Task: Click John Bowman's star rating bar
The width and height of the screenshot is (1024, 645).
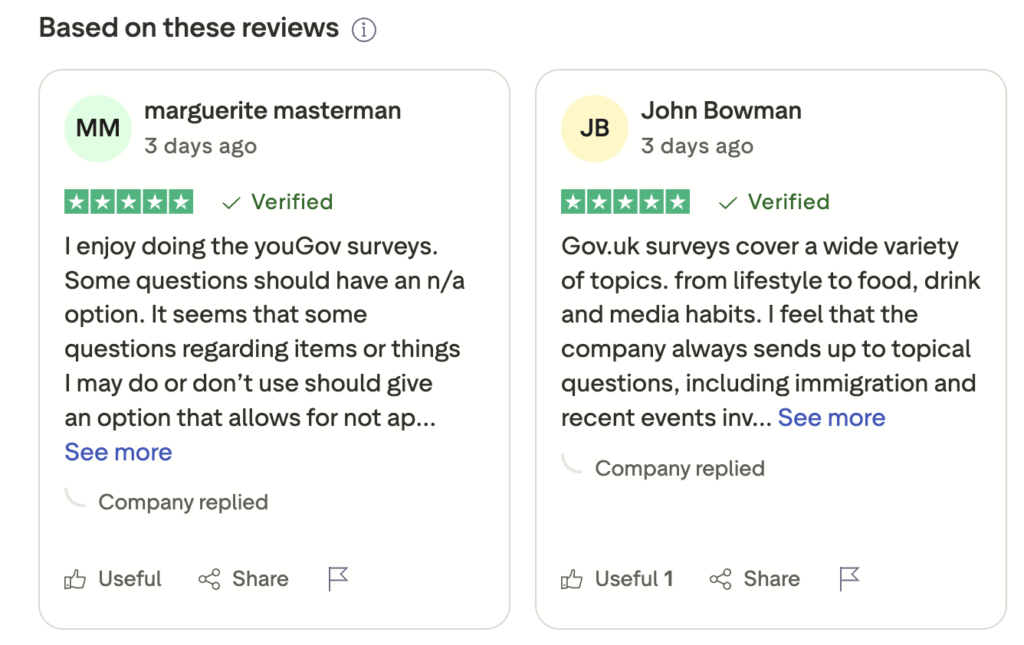Action: coord(625,201)
